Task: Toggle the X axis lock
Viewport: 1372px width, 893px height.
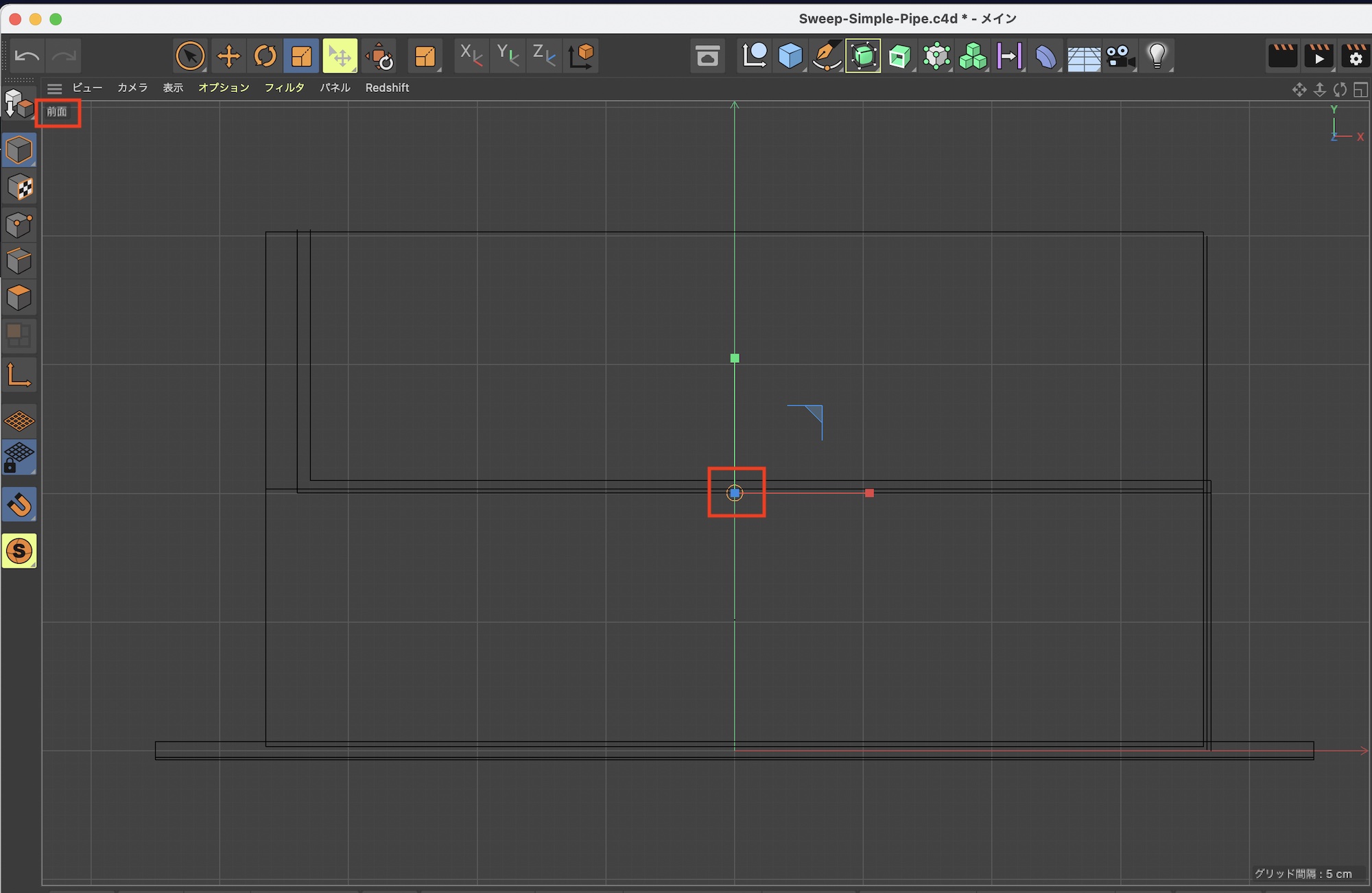Action: pyautogui.click(x=471, y=55)
